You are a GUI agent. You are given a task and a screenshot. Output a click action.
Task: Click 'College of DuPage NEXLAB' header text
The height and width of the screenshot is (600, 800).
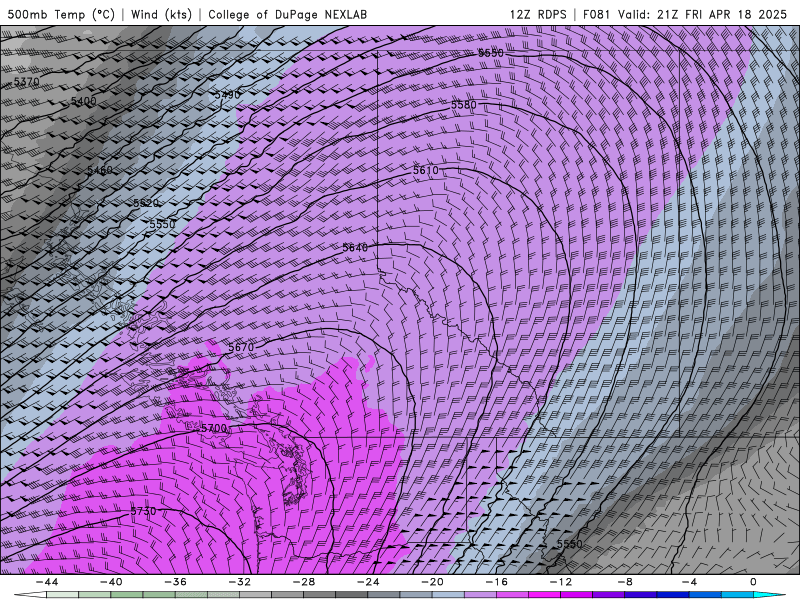[287, 14]
